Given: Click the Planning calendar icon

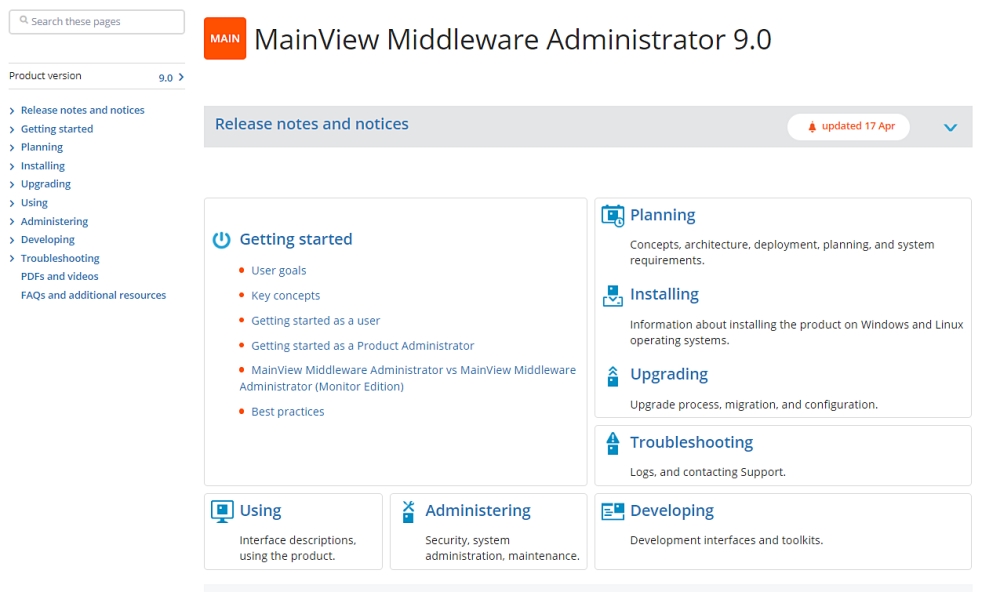Looking at the screenshot, I should tap(612, 215).
